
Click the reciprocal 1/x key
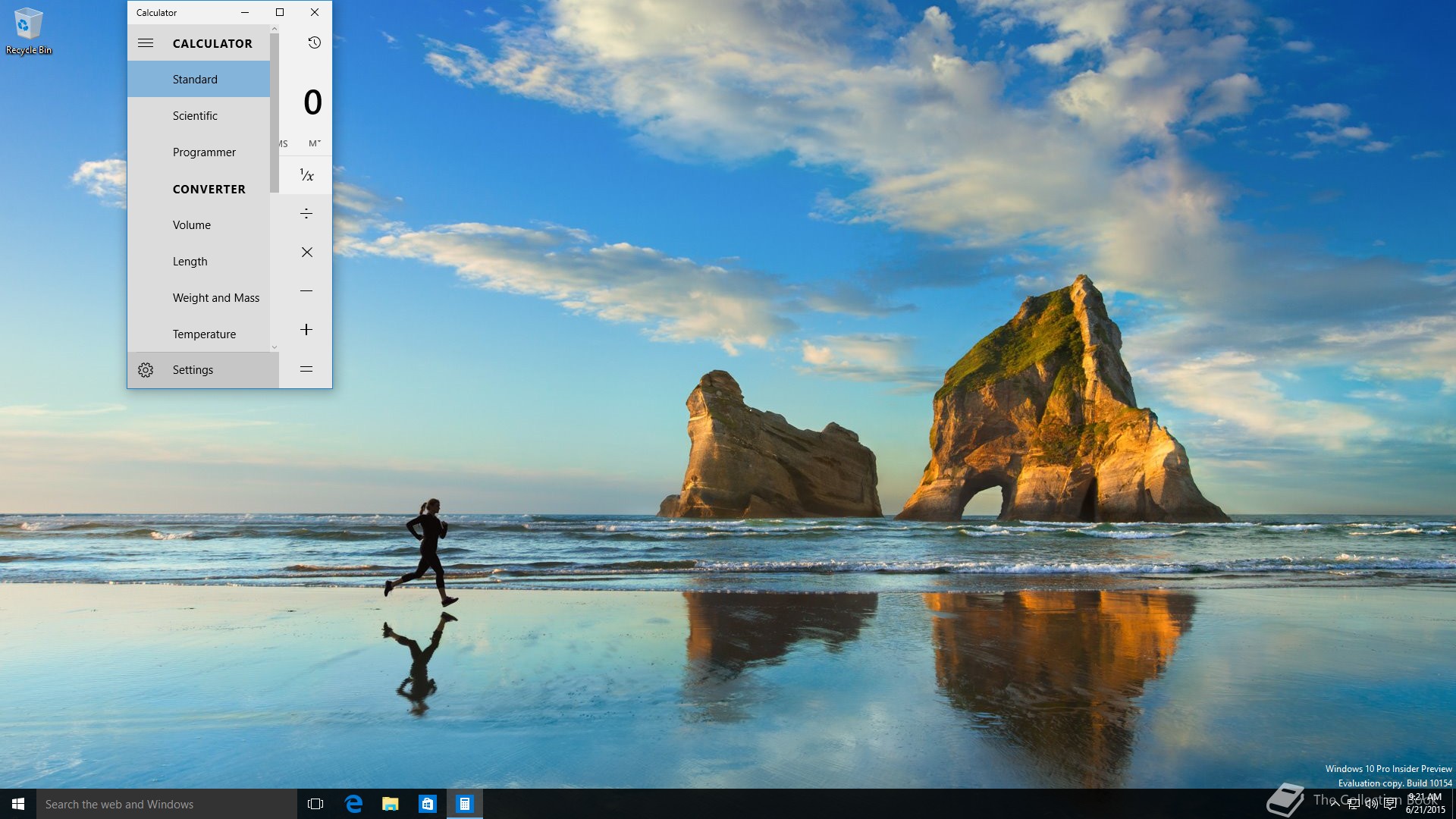[306, 175]
